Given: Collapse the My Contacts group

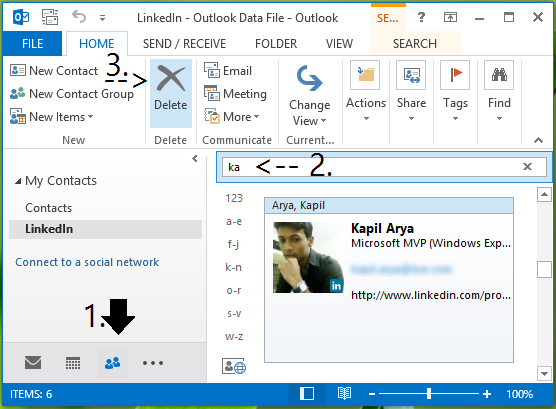Looking at the screenshot, I should [x=18, y=181].
